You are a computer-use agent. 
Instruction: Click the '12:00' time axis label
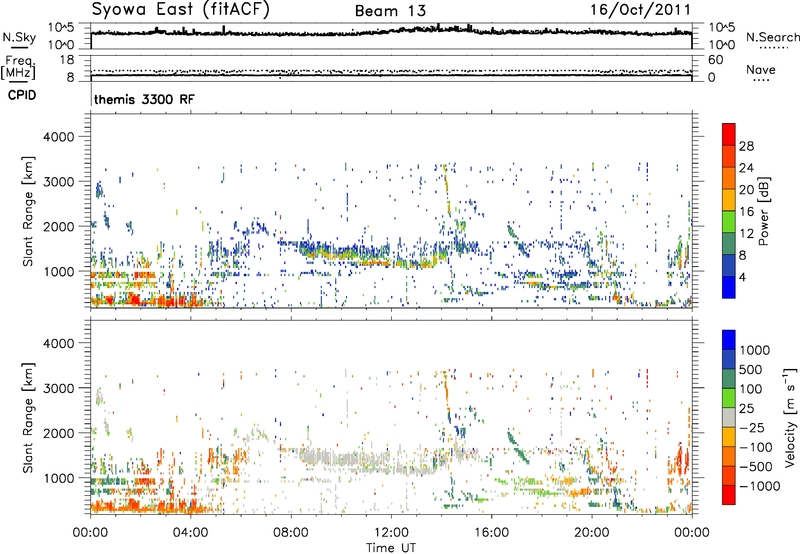(x=391, y=533)
